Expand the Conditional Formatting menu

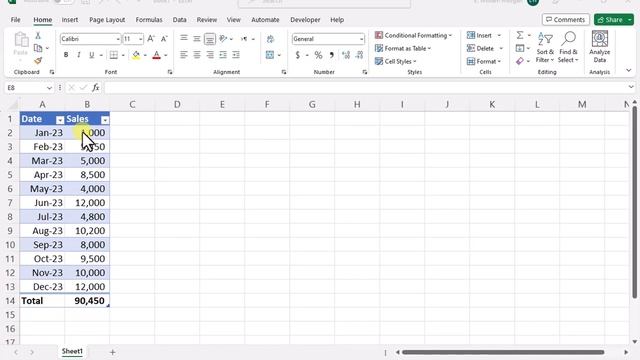click(413, 36)
